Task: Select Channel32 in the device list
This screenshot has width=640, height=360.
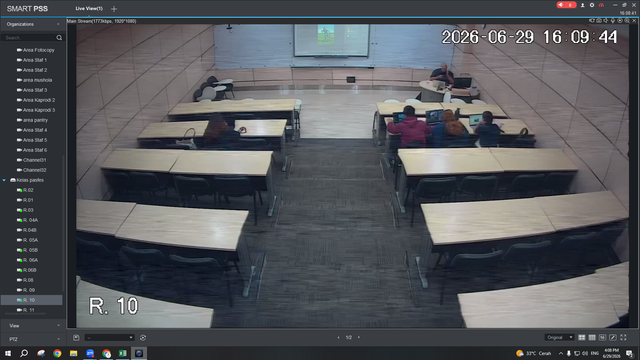Action: [x=31, y=170]
